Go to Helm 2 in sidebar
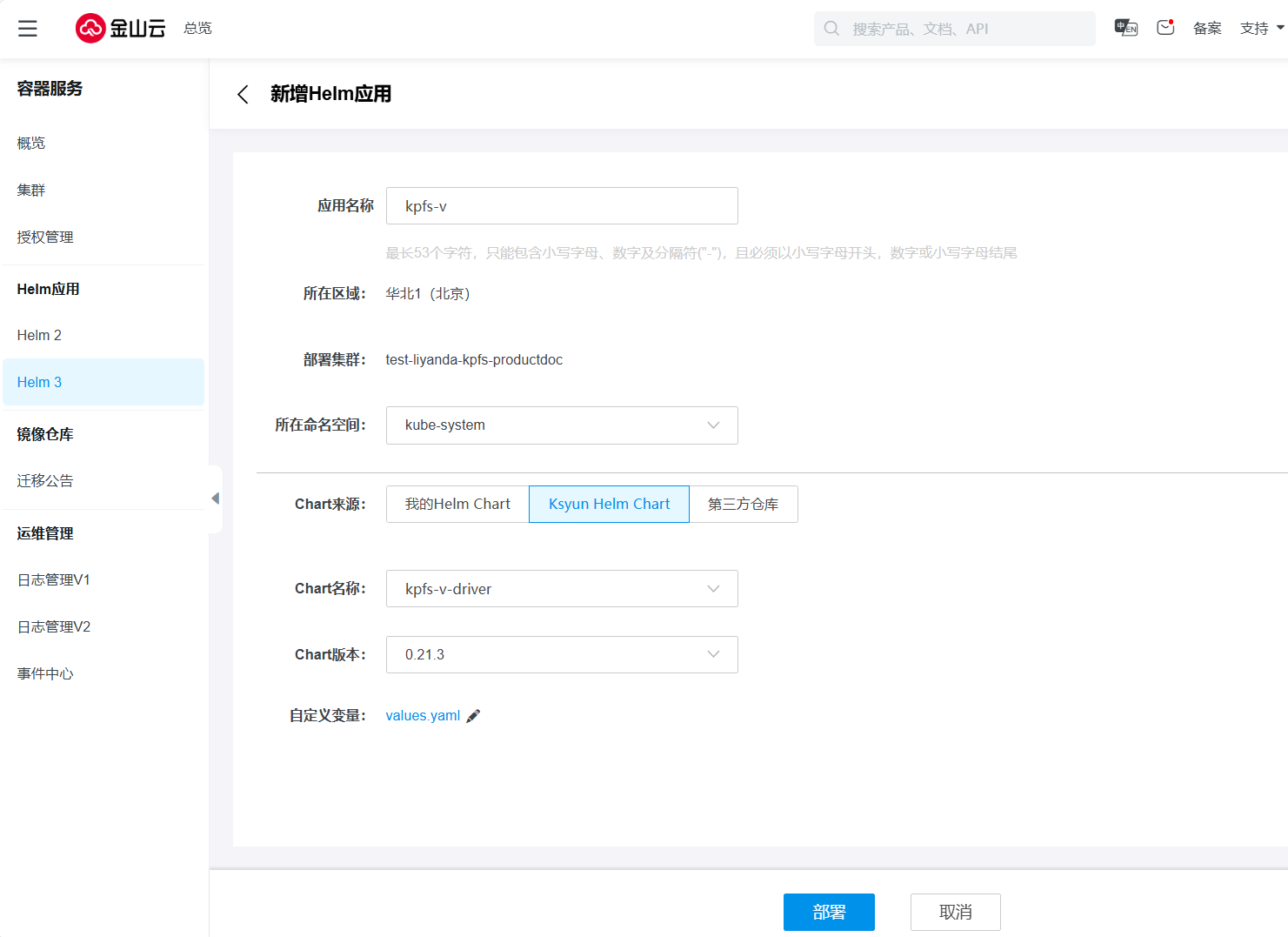 click(x=39, y=336)
